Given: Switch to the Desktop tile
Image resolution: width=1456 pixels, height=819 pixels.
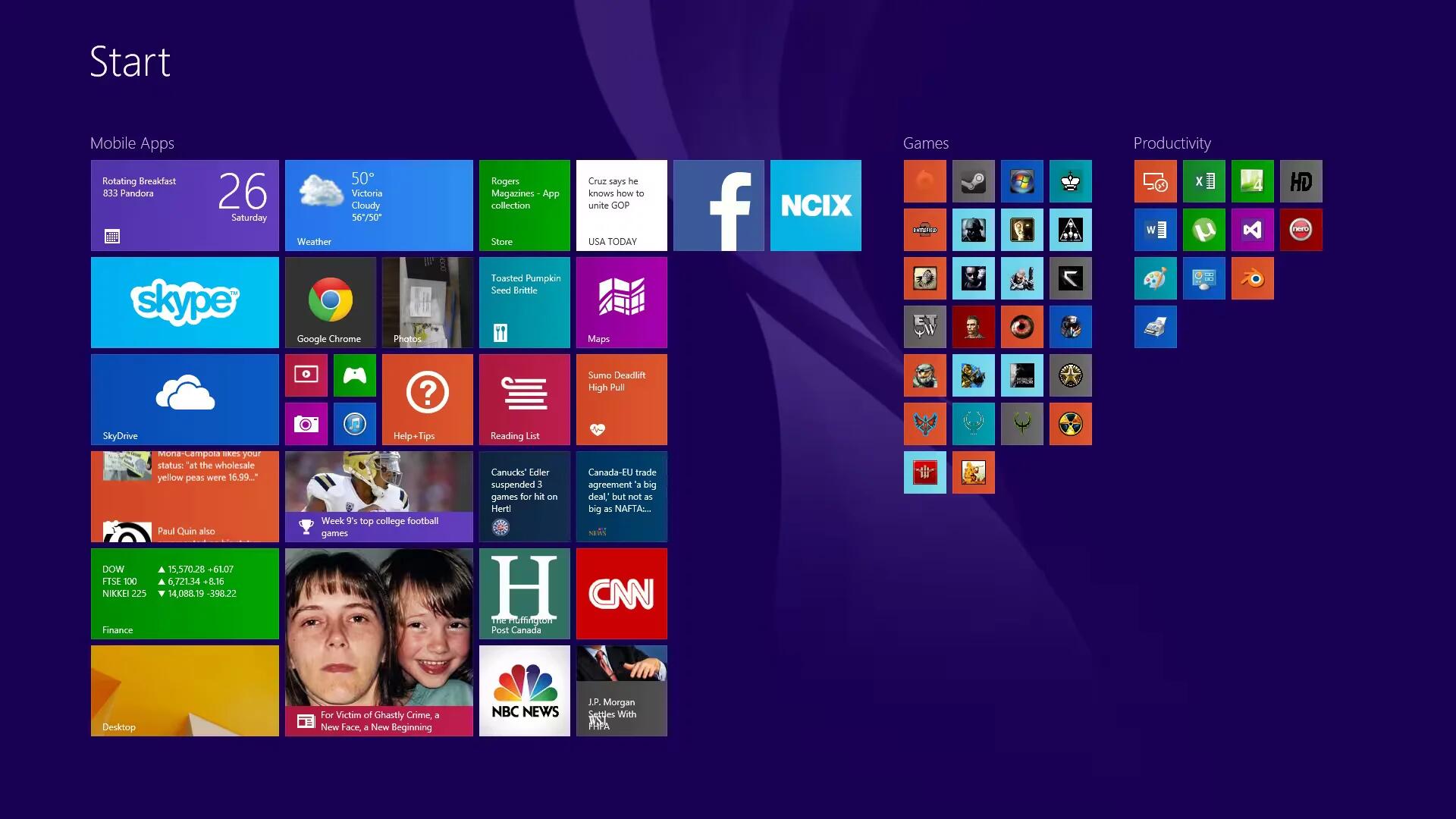Looking at the screenshot, I should tap(184, 691).
